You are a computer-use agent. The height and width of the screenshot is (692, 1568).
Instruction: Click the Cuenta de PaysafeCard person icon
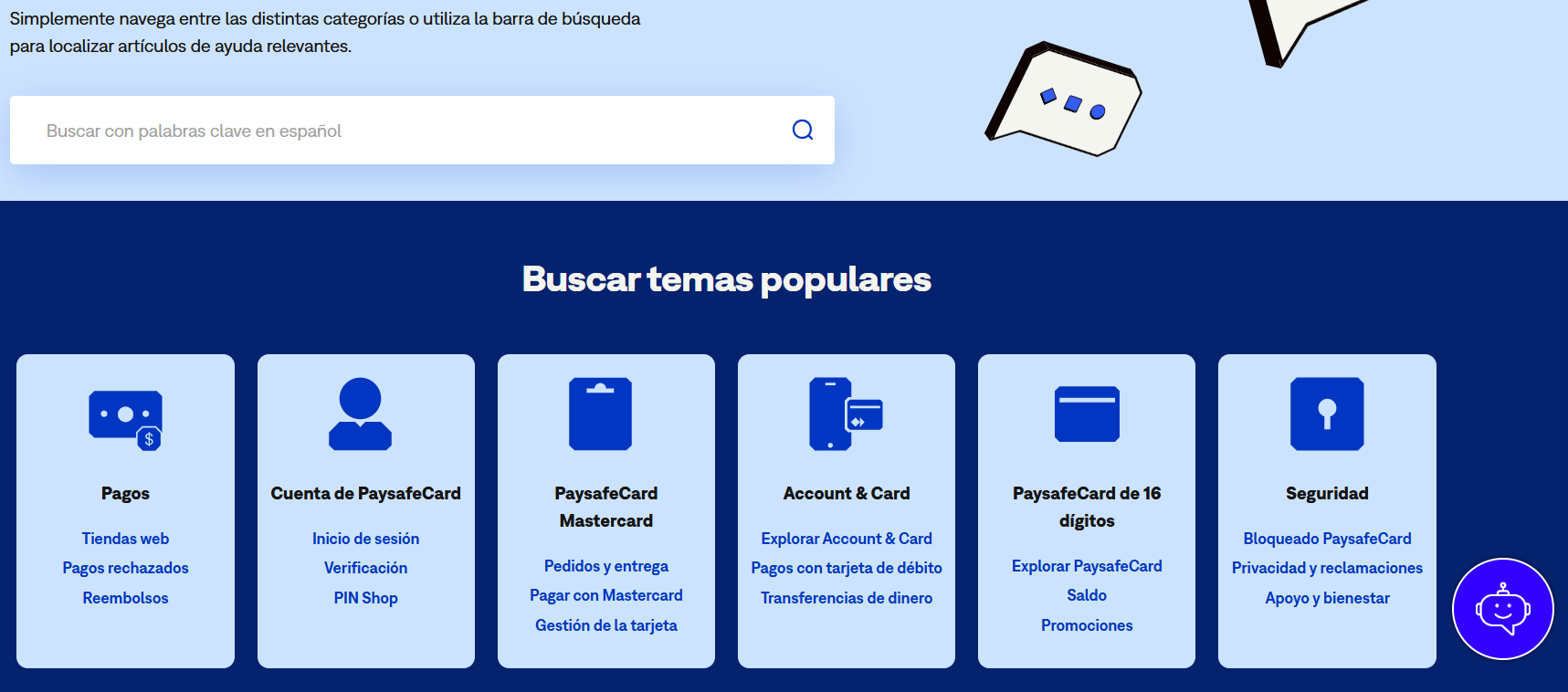pyautogui.click(x=360, y=414)
